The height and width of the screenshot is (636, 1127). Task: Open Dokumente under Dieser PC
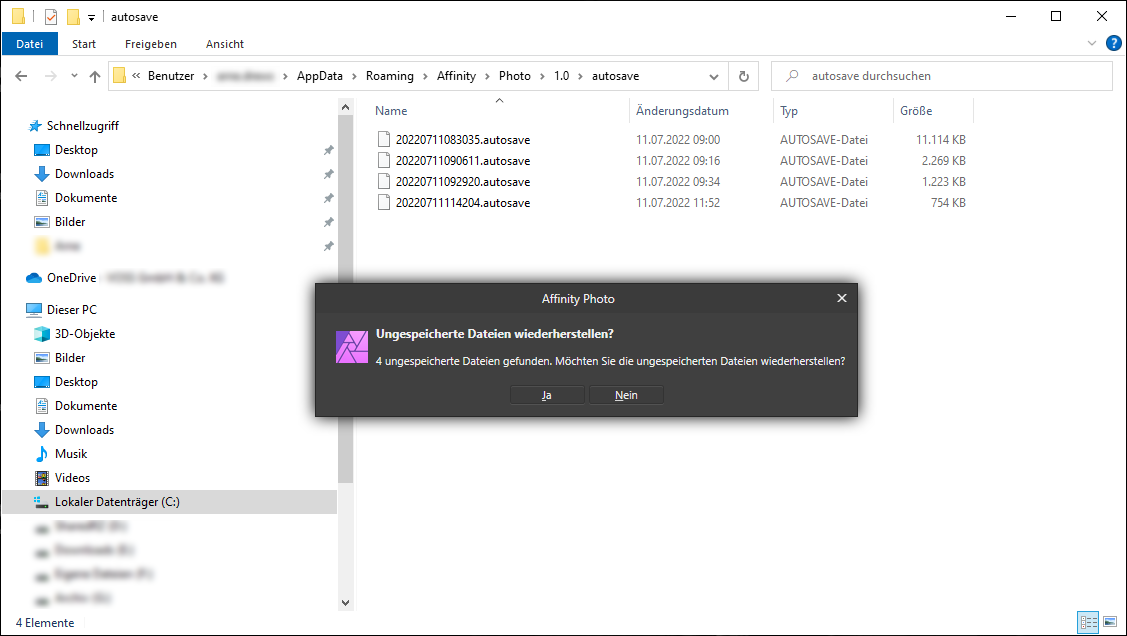[x=86, y=406]
